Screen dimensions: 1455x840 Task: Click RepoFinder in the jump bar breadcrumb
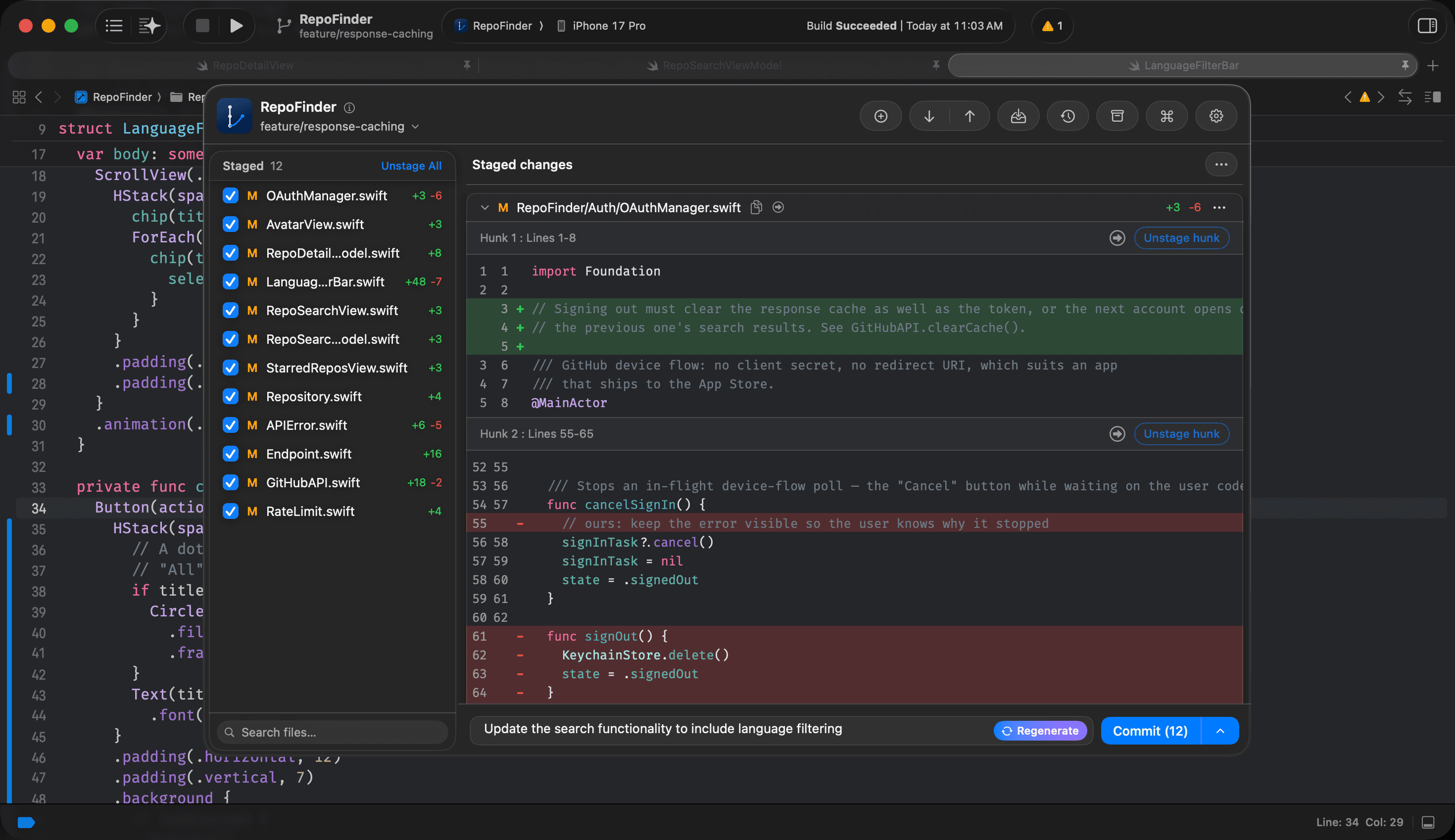point(114,97)
